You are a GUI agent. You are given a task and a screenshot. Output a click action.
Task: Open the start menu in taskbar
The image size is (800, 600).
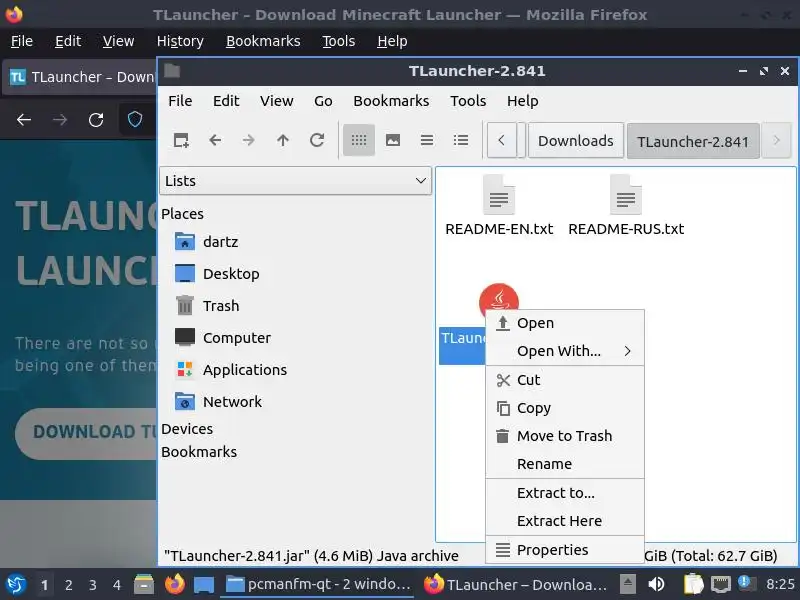(16, 585)
